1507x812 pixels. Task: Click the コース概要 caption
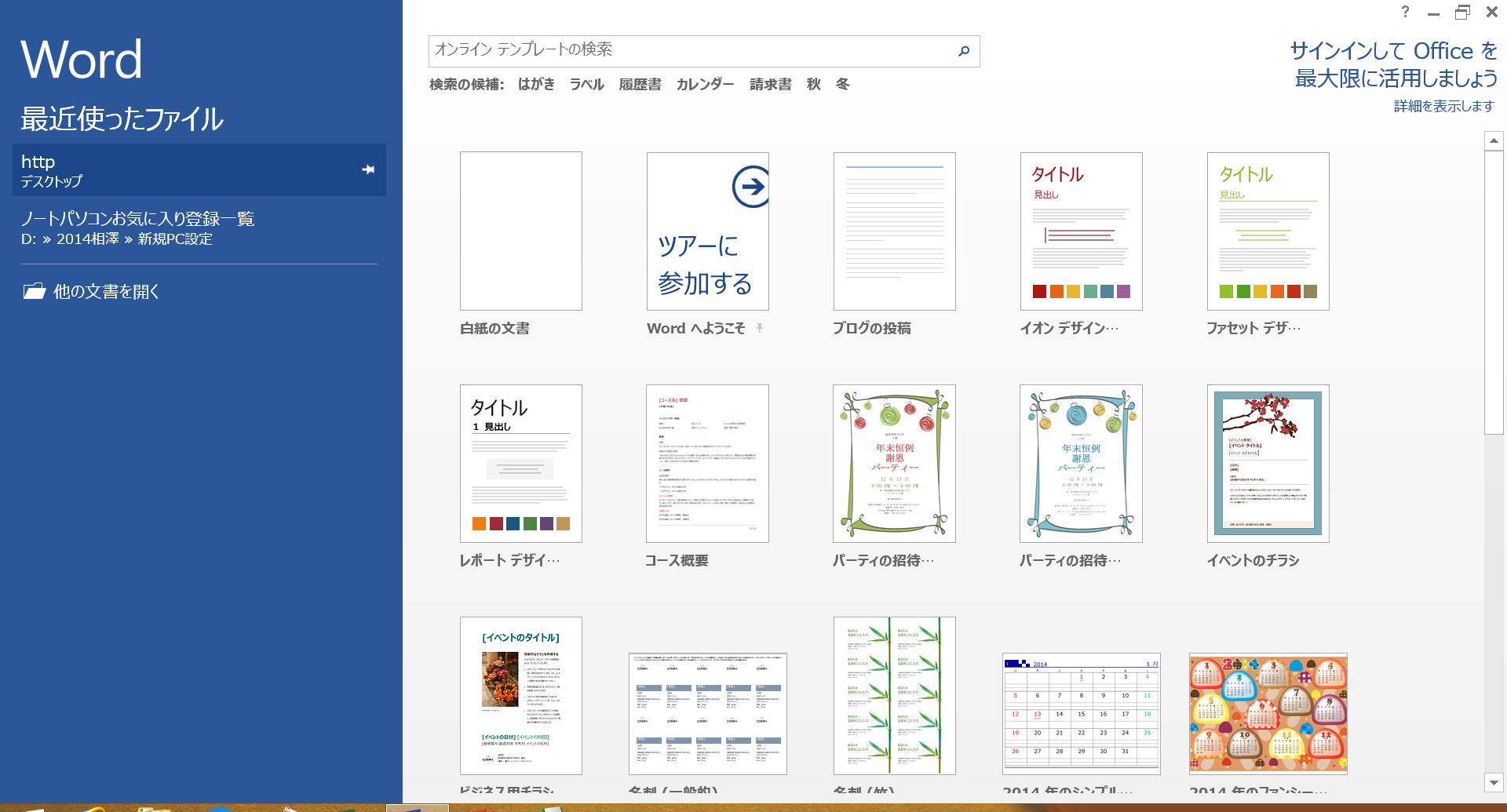coord(677,560)
